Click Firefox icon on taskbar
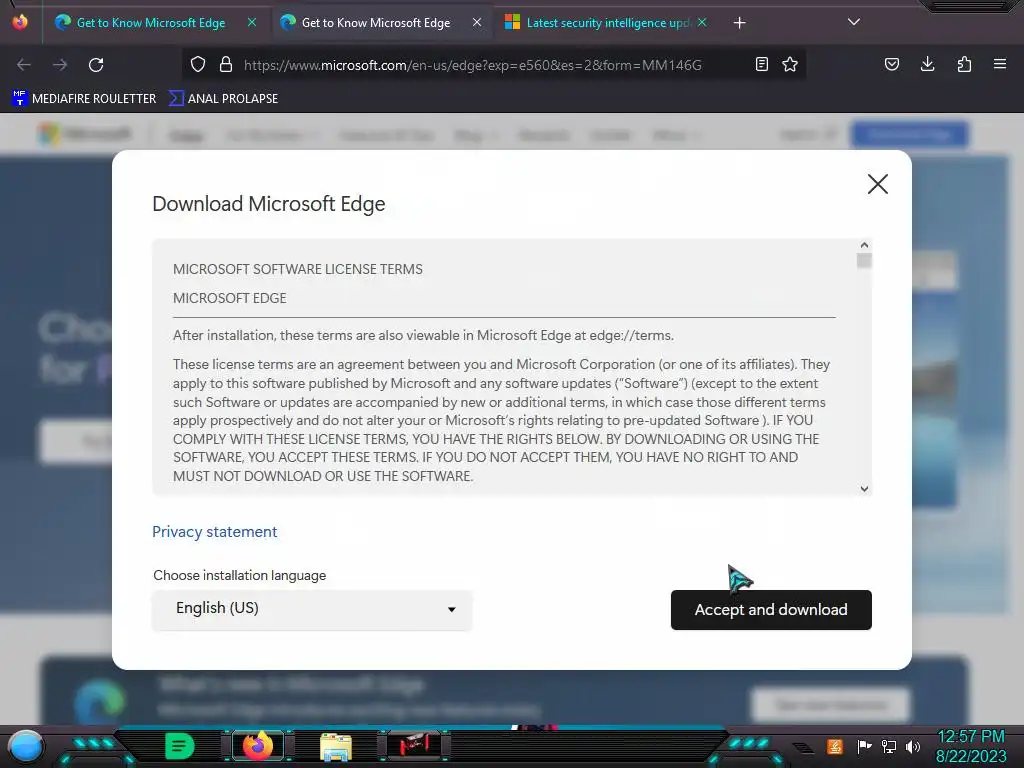The image size is (1024, 768). tap(257, 746)
